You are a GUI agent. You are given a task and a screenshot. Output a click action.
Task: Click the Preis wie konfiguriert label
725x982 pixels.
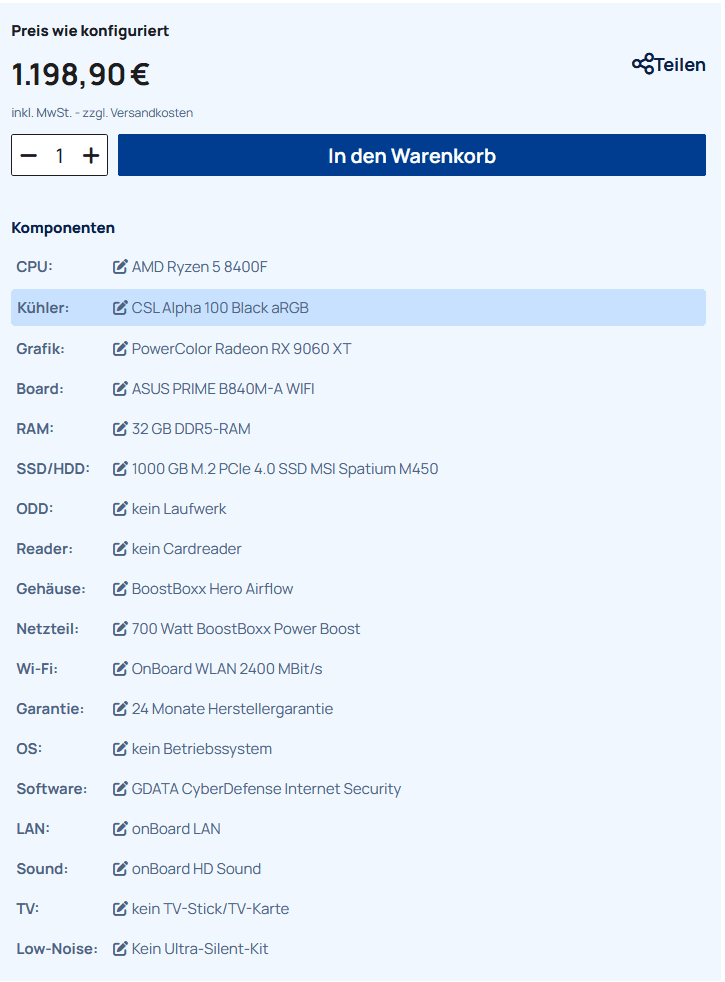point(90,31)
